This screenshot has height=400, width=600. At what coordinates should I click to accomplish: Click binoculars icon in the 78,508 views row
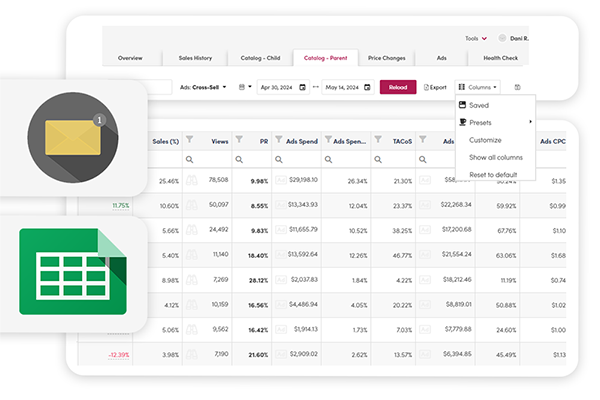tap(192, 180)
